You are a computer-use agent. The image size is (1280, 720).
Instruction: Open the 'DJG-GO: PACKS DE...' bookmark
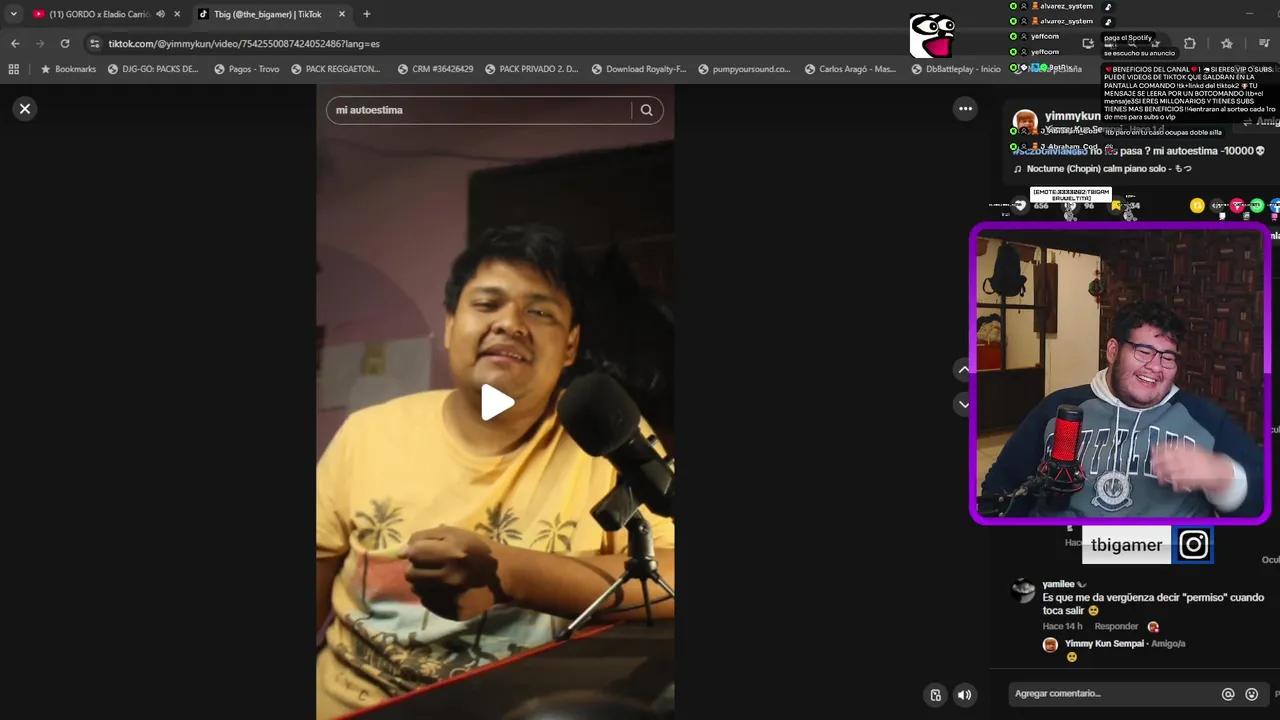point(153,69)
